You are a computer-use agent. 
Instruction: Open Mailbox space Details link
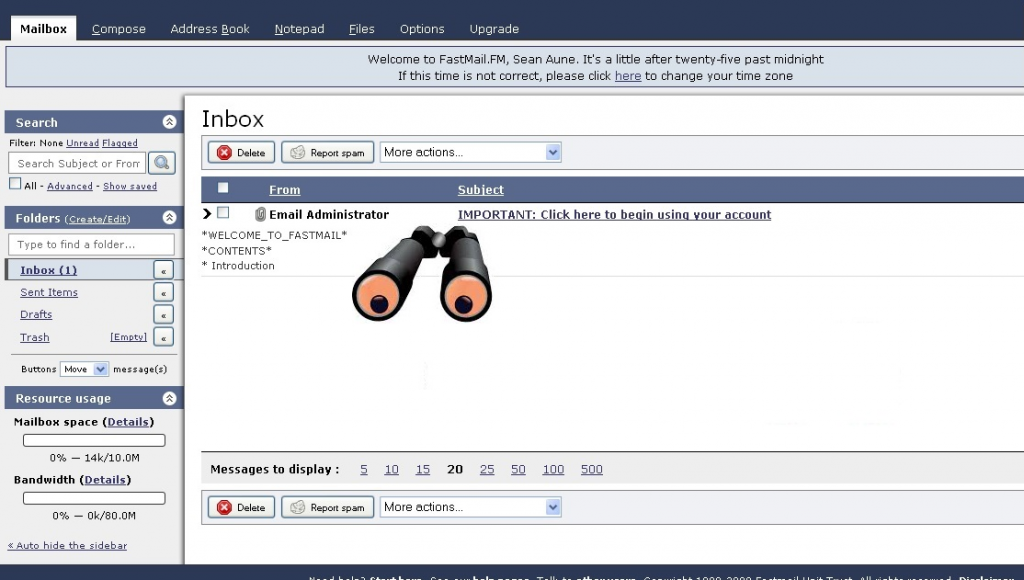[128, 422]
